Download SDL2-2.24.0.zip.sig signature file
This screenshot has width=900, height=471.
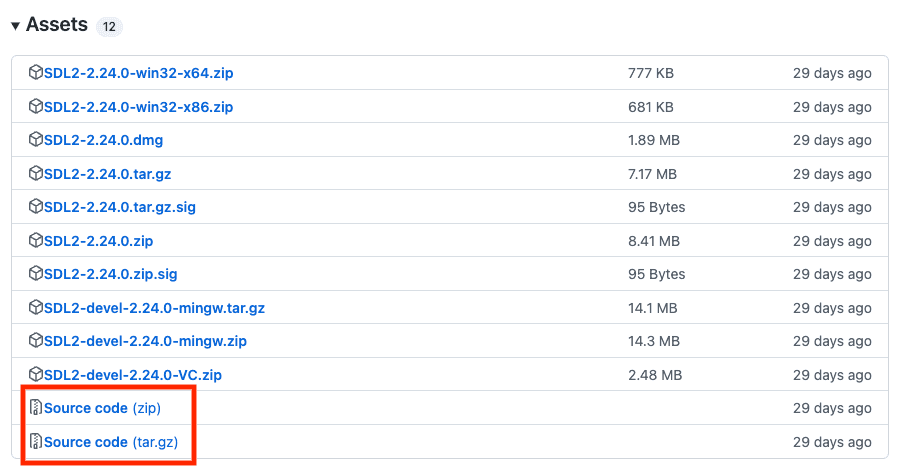coord(110,274)
